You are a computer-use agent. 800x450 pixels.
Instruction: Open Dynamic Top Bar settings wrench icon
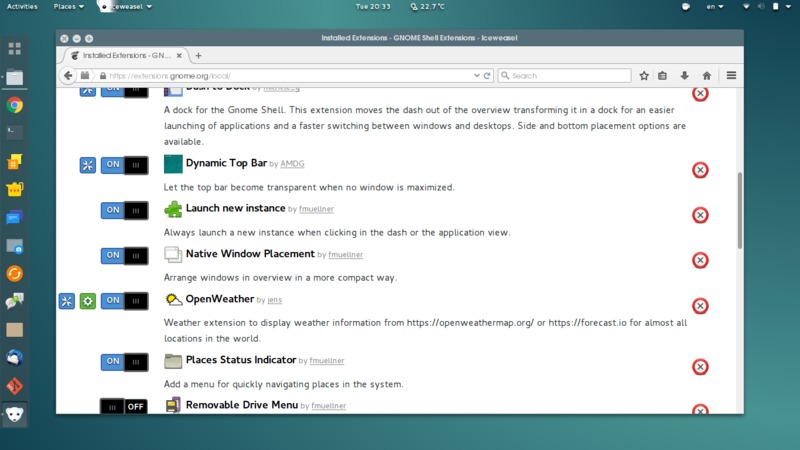pyautogui.click(x=88, y=165)
